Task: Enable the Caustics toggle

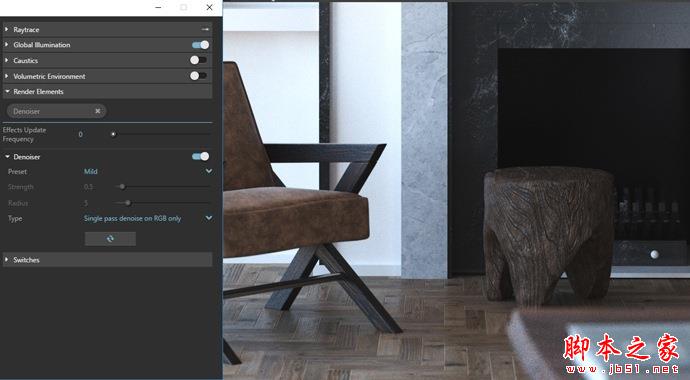Action: pyautogui.click(x=198, y=60)
